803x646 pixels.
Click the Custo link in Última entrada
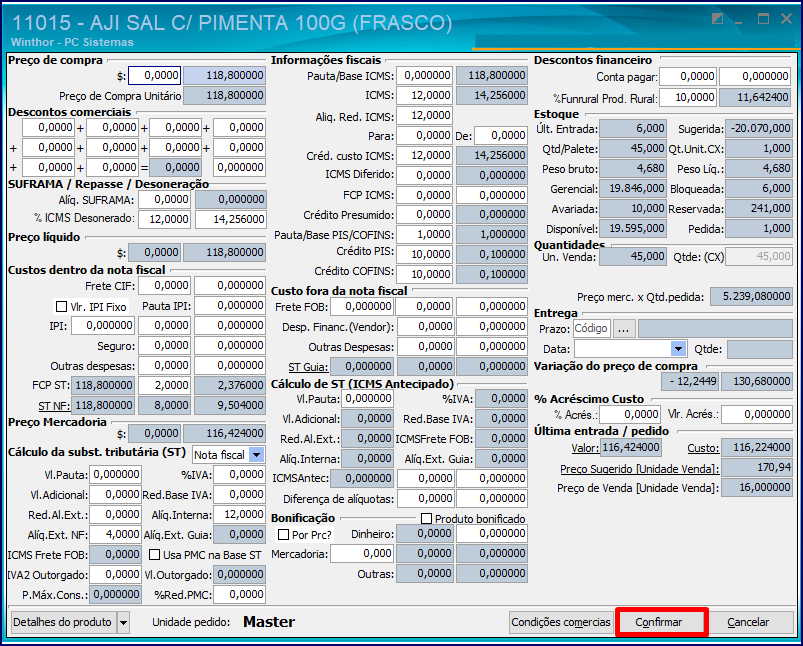pyautogui.click(x=703, y=448)
